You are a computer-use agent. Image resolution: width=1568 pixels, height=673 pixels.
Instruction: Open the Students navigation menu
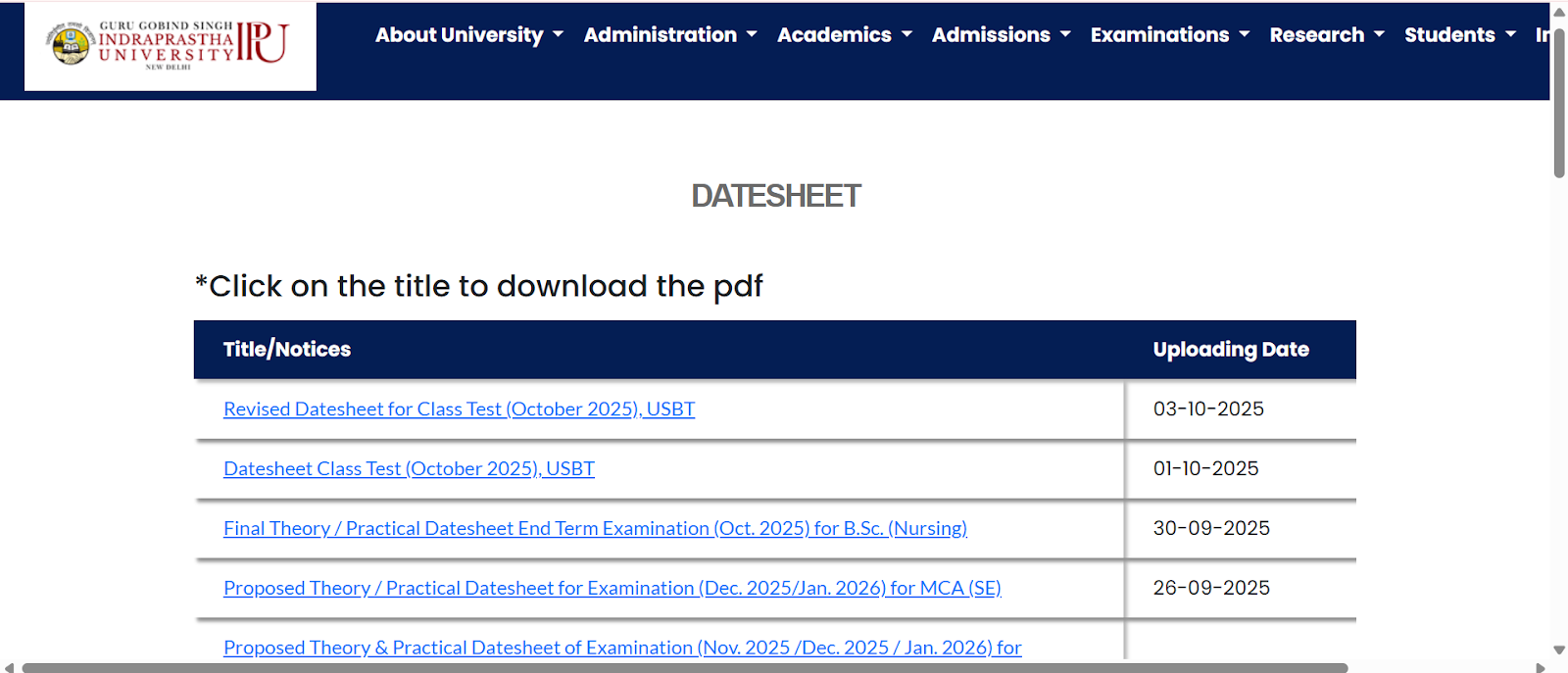click(x=1449, y=35)
